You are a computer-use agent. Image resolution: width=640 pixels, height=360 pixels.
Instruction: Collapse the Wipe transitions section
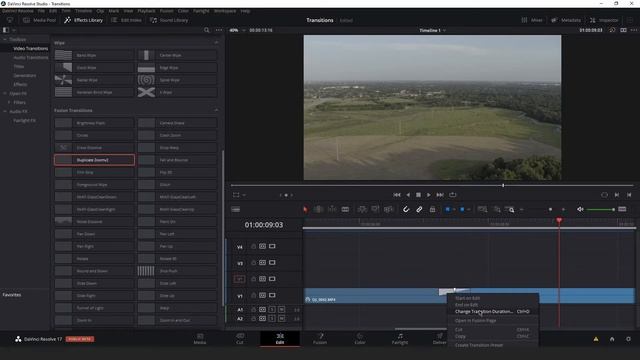coord(216,42)
